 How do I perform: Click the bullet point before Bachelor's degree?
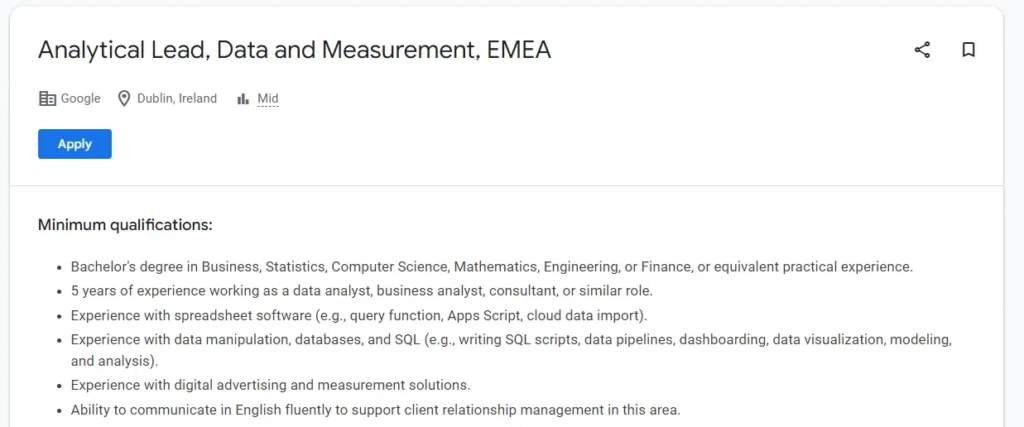tap(55, 268)
